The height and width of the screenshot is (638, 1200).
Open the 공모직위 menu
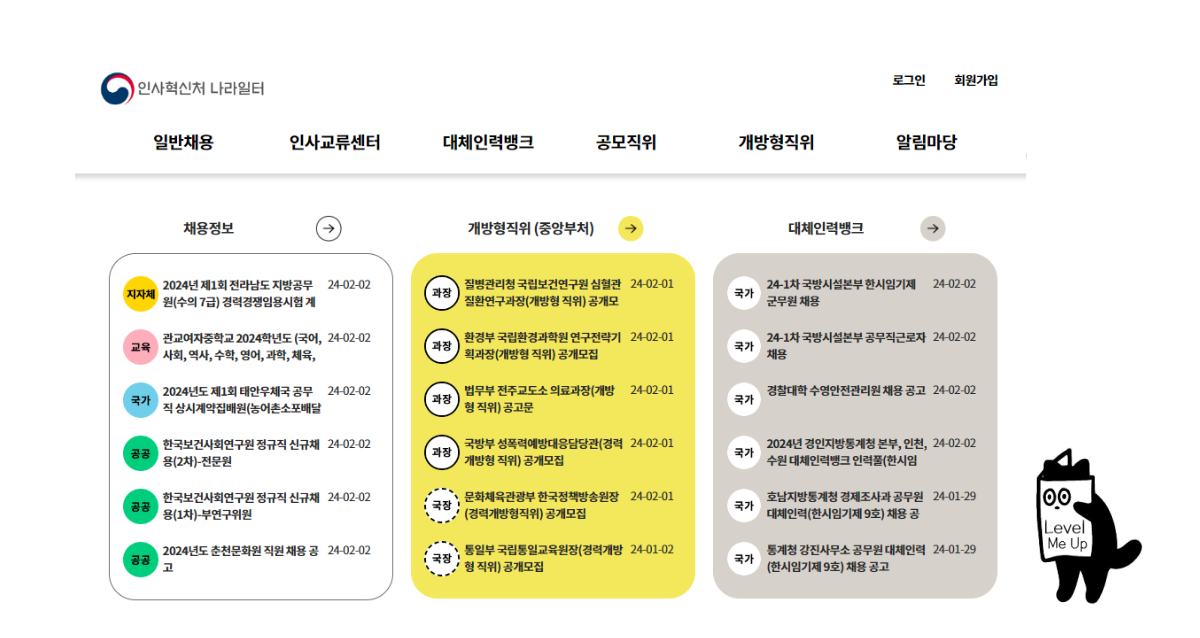[x=626, y=142]
